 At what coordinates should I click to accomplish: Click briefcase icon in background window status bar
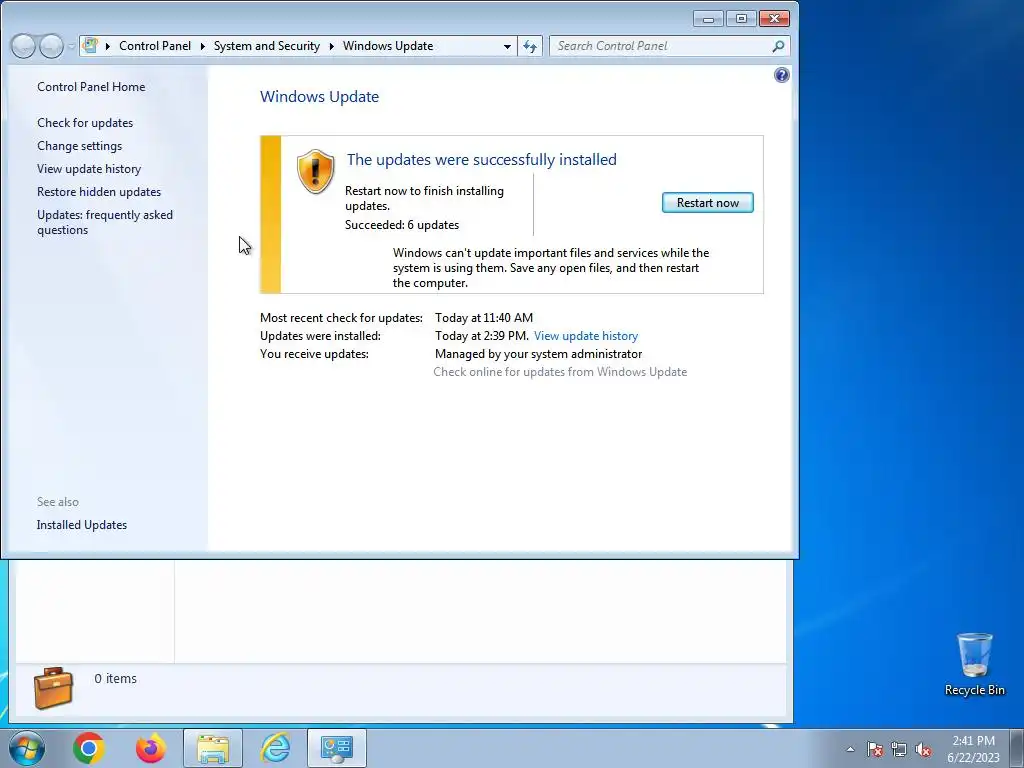pos(53,688)
